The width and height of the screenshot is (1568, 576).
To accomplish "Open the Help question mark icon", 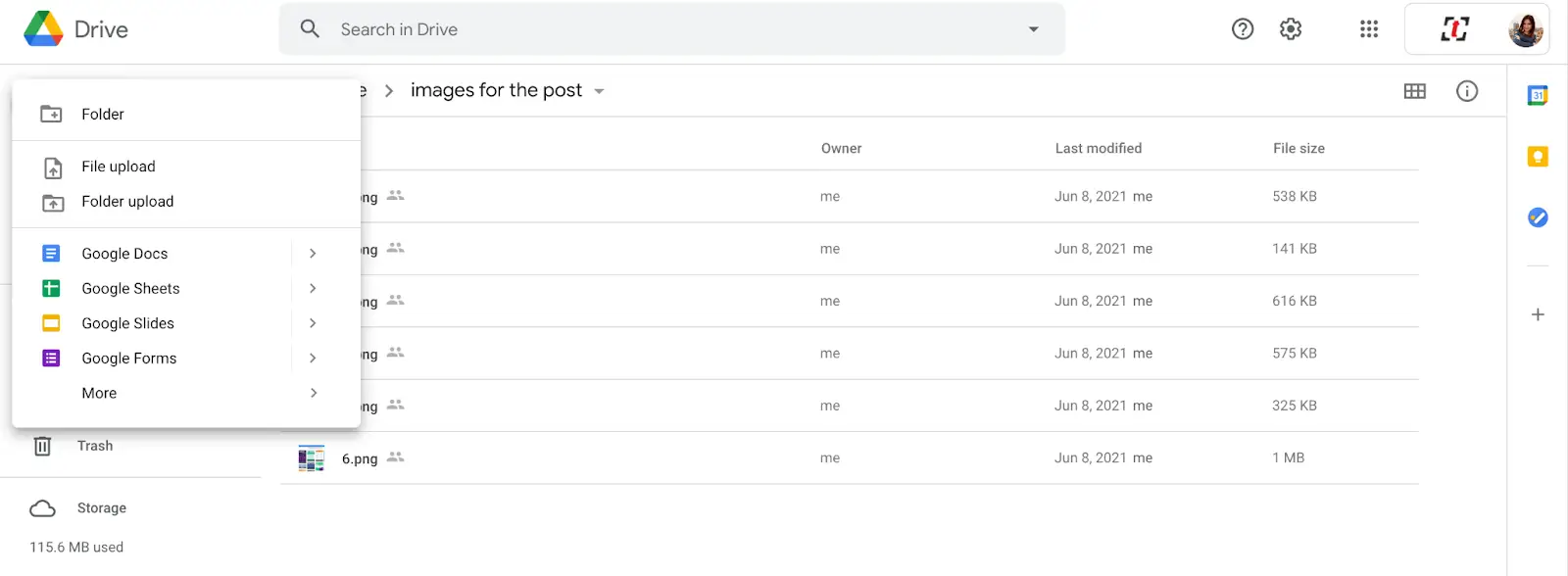I will point(1243,29).
